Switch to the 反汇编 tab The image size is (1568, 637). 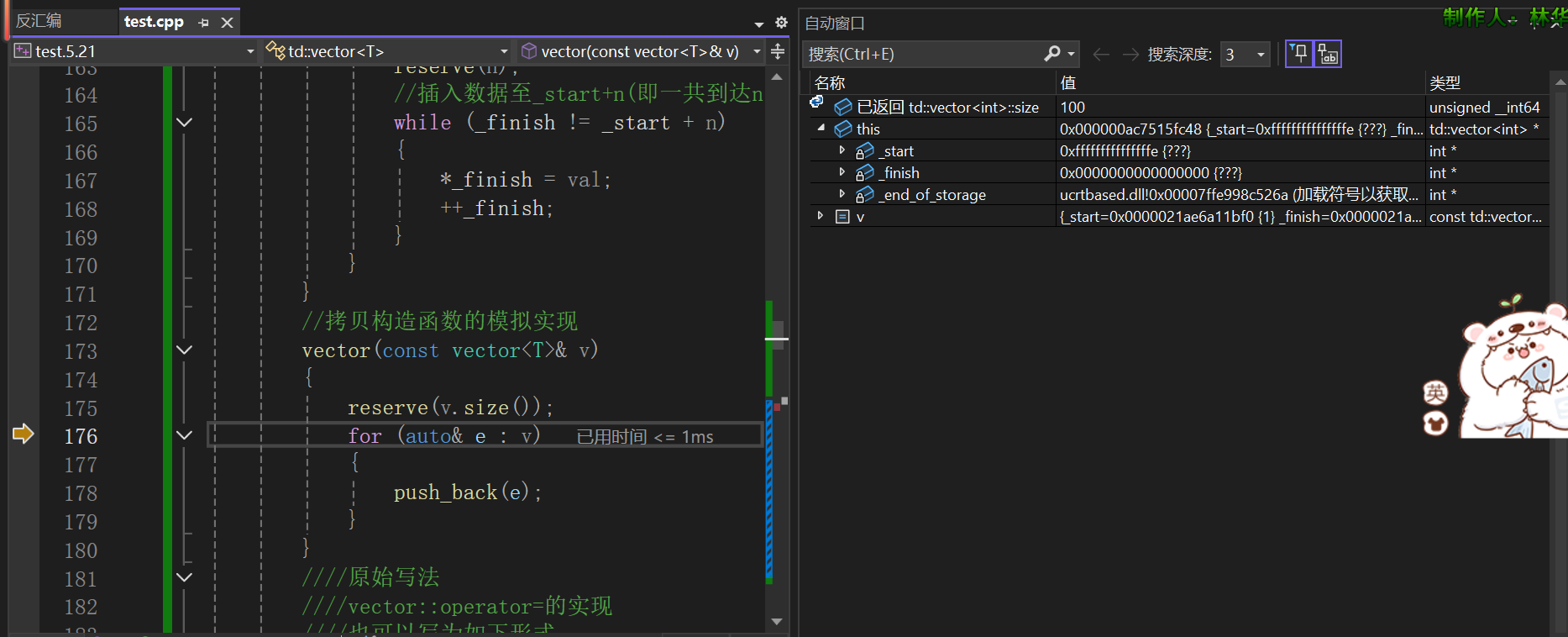(x=39, y=21)
